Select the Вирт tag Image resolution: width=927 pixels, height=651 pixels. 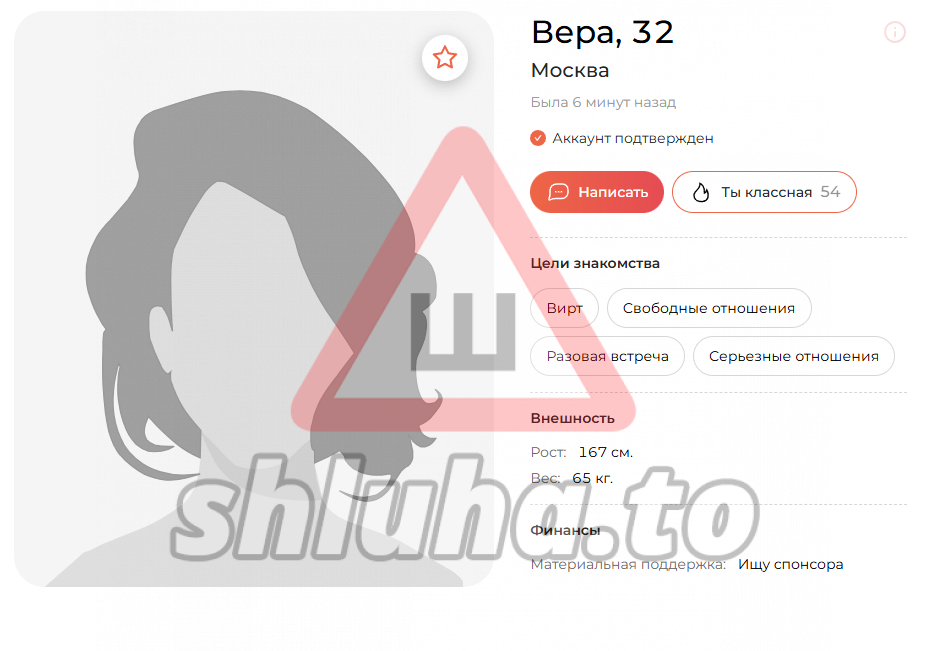click(x=564, y=308)
